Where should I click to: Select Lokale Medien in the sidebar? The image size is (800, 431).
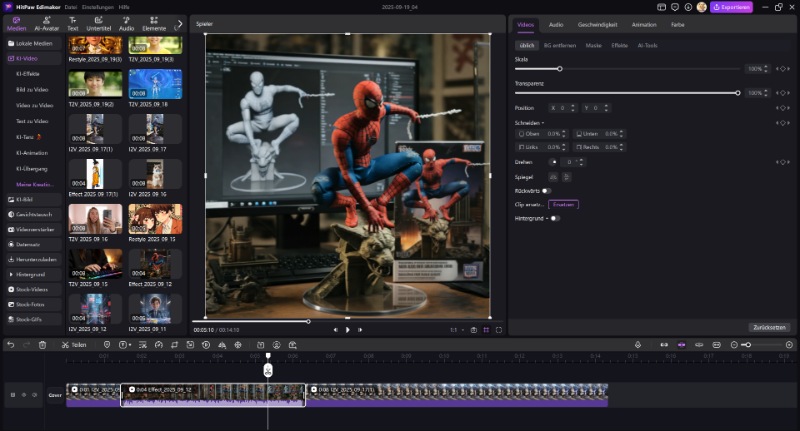(x=34, y=43)
